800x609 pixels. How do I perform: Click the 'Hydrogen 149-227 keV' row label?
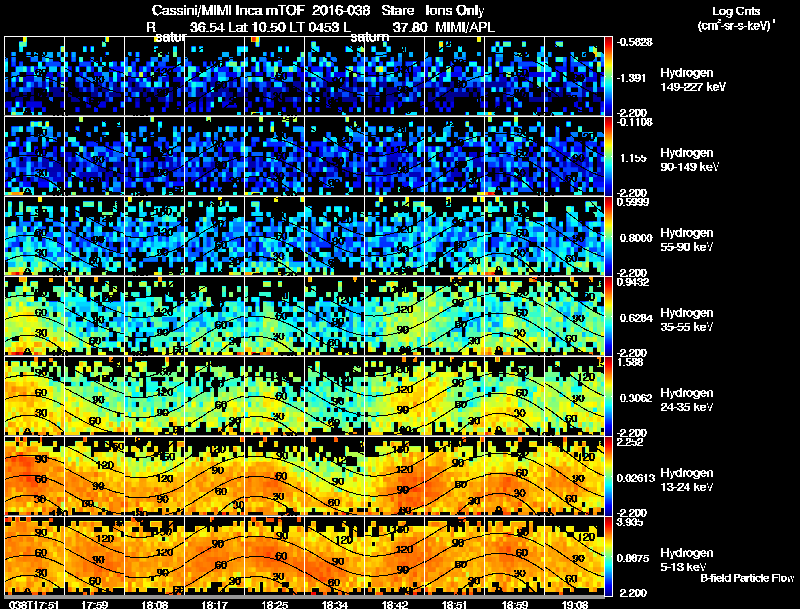(692, 80)
